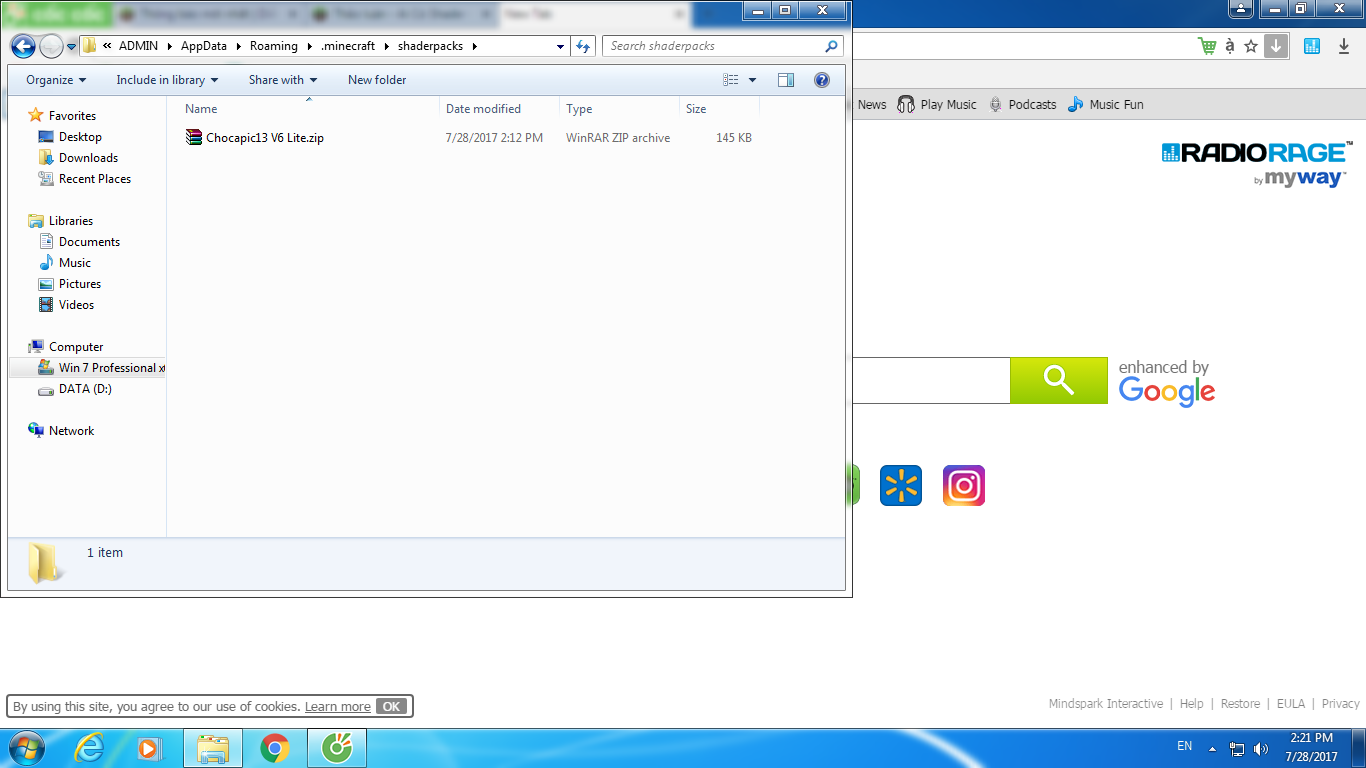Screen dimensions: 1366x768
Task: Open Recent Places in Favorites
Action: coord(95,179)
